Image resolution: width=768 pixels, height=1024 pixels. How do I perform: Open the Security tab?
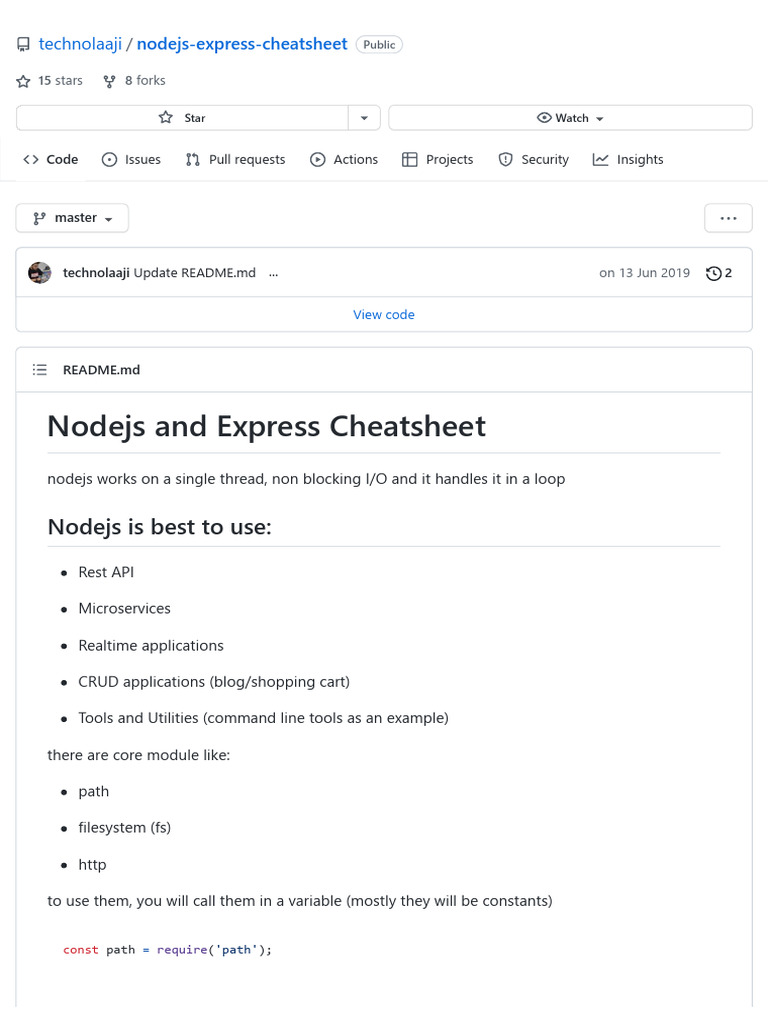coord(533,160)
